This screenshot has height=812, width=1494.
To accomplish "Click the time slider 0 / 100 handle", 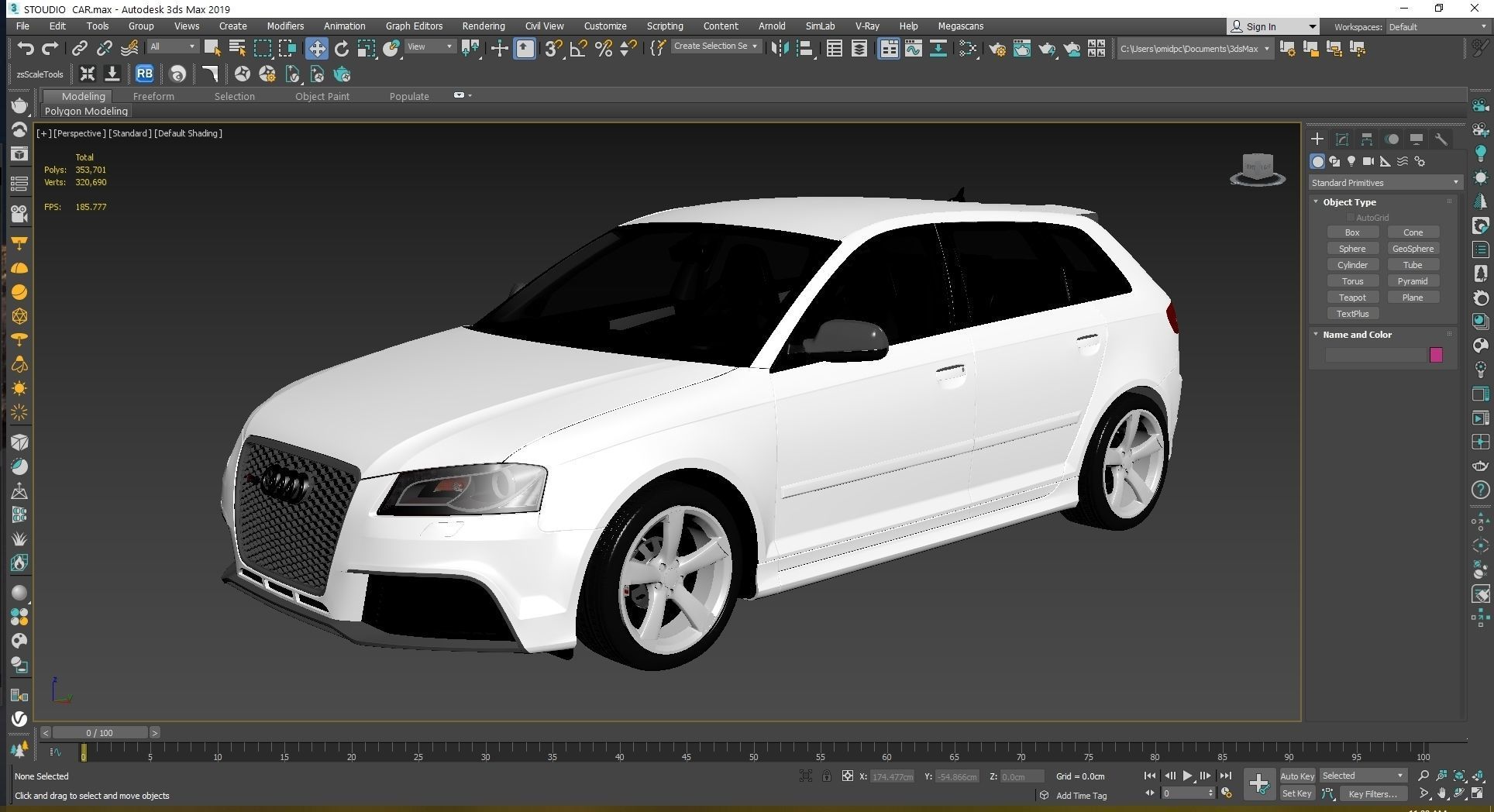I will click(99, 732).
